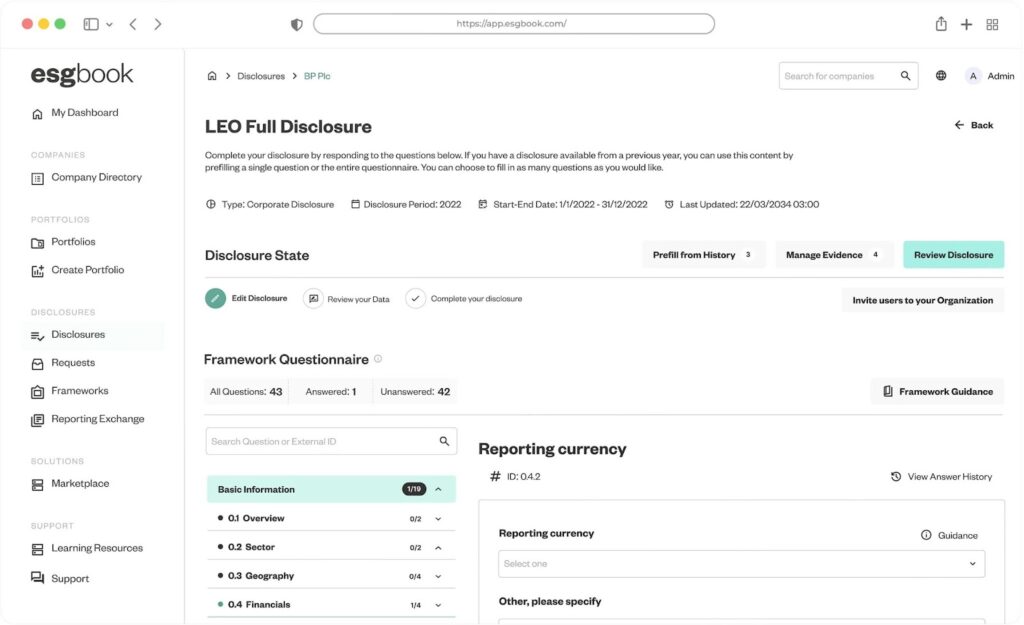1024x625 pixels.
Task: Filter by Answered: 1
Action: pos(330,392)
